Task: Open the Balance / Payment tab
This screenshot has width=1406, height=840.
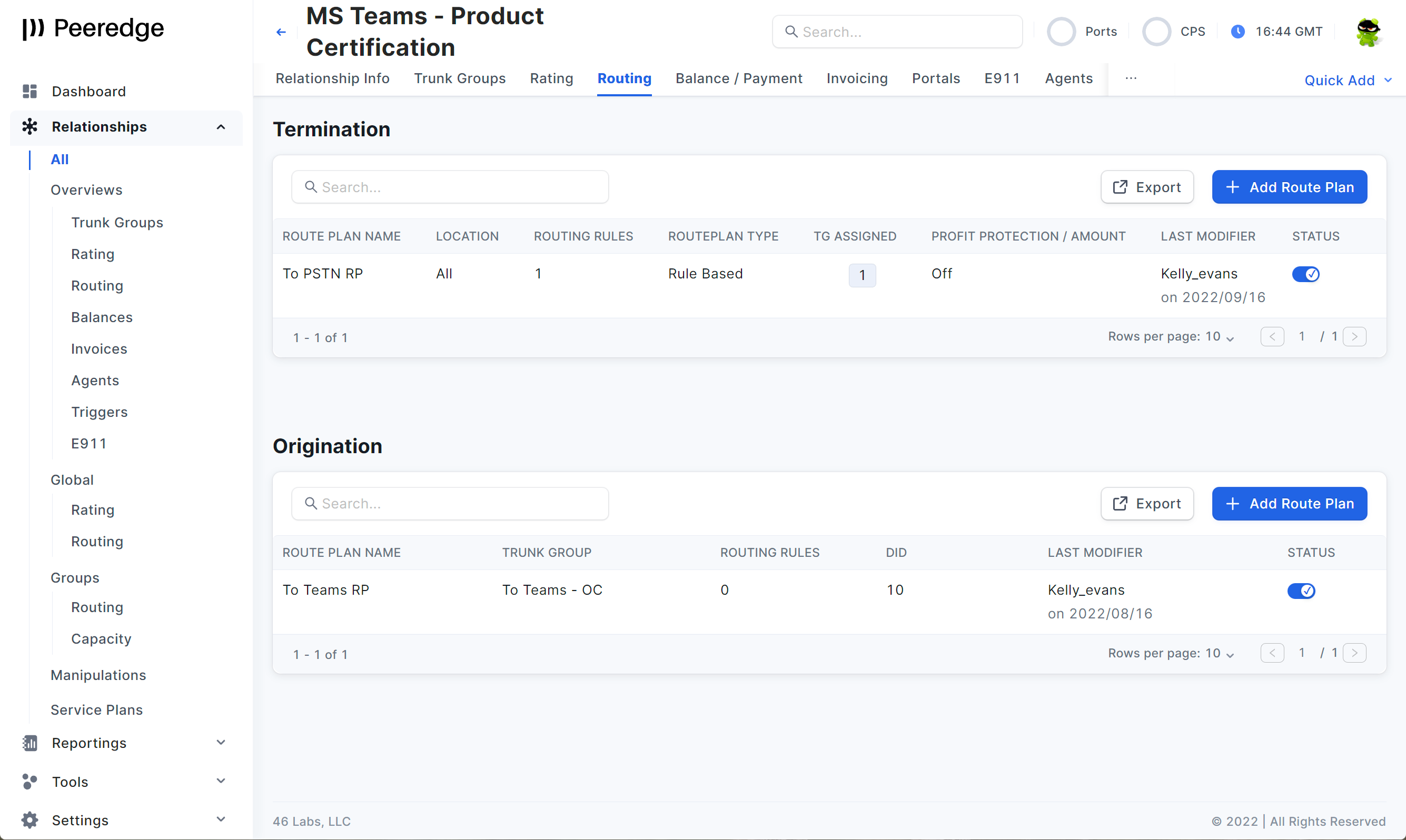Action: 738,78
